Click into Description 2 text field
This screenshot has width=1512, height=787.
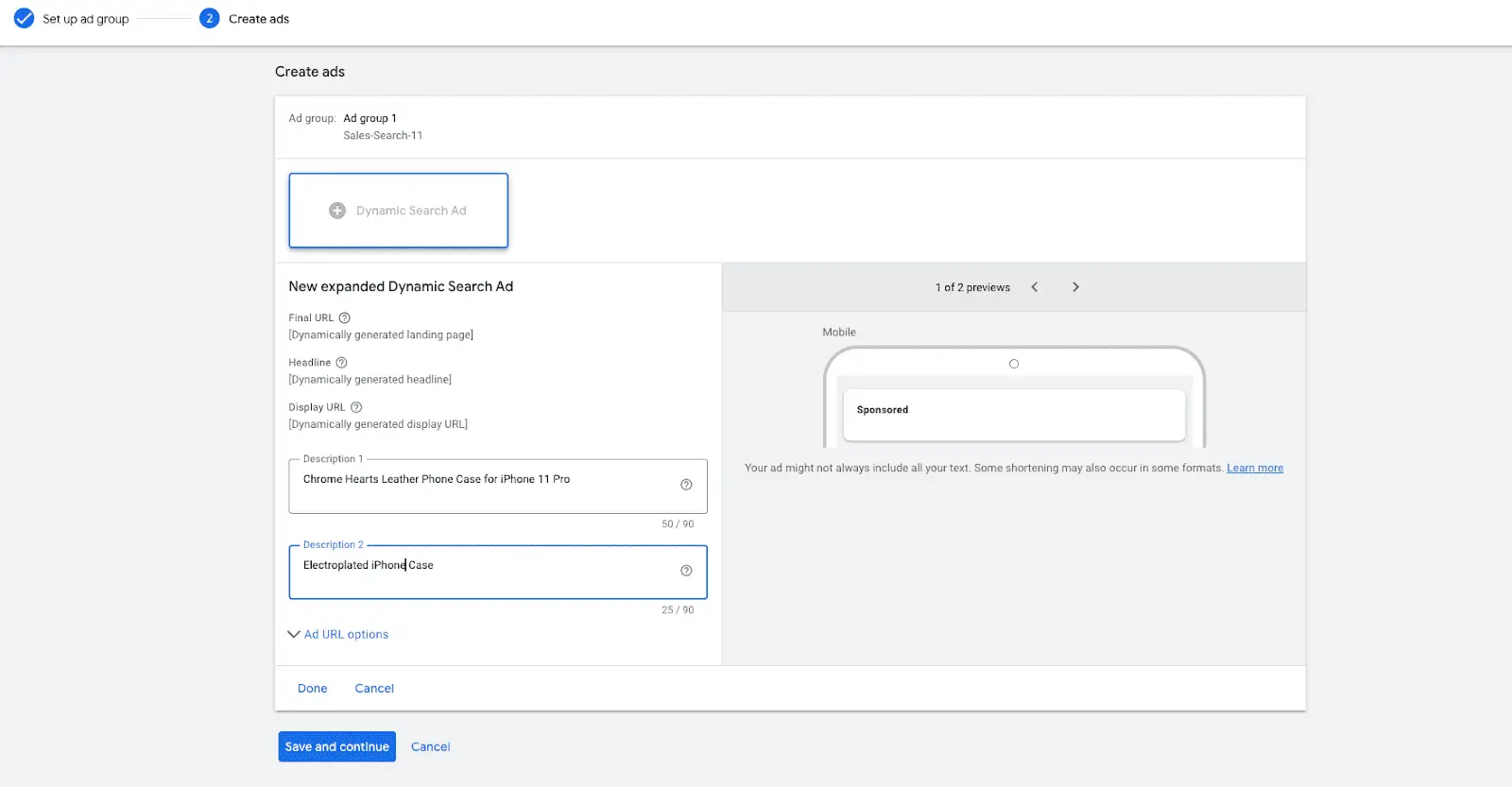[498, 573]
